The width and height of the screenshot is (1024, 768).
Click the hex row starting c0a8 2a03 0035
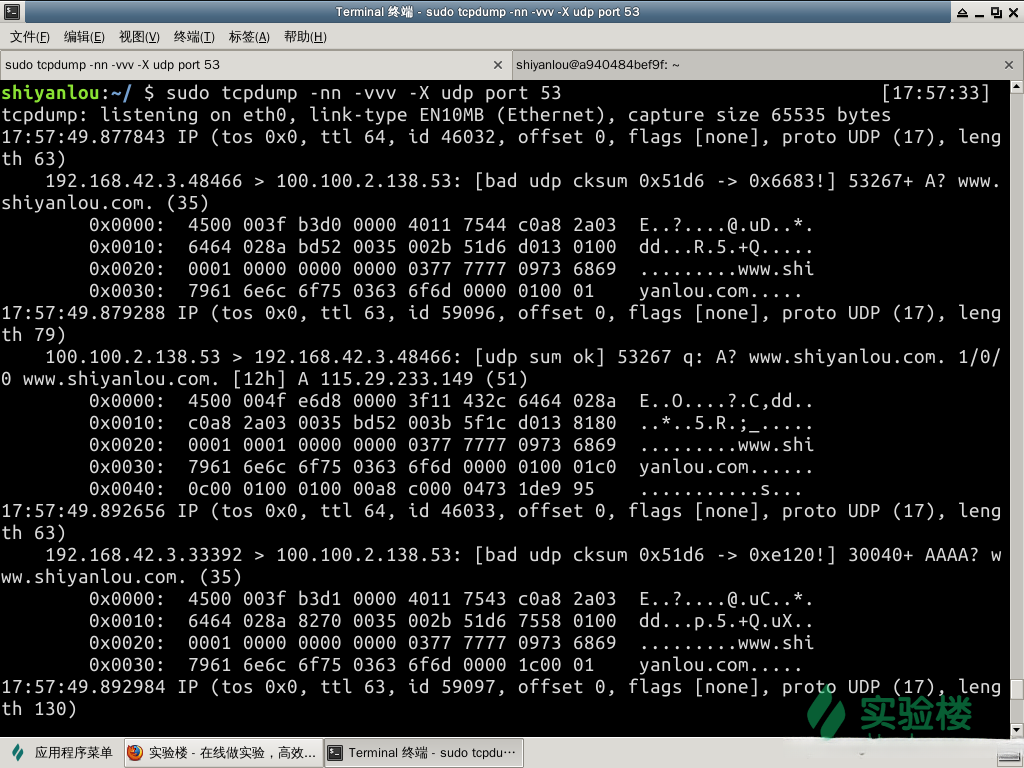pos(451,423)
